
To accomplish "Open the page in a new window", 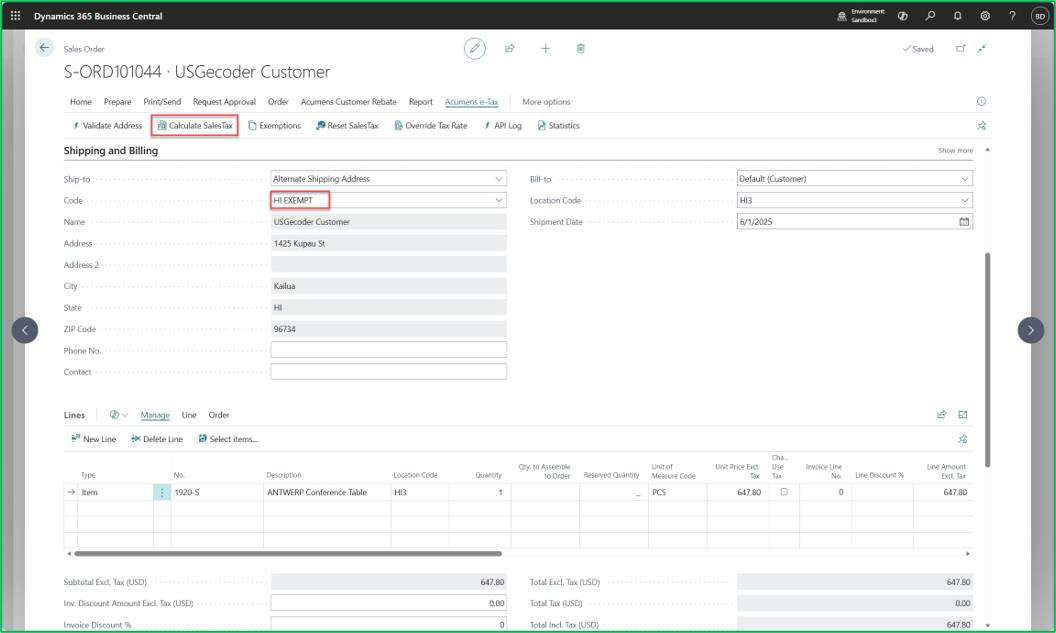I will (x=960, y=48).
